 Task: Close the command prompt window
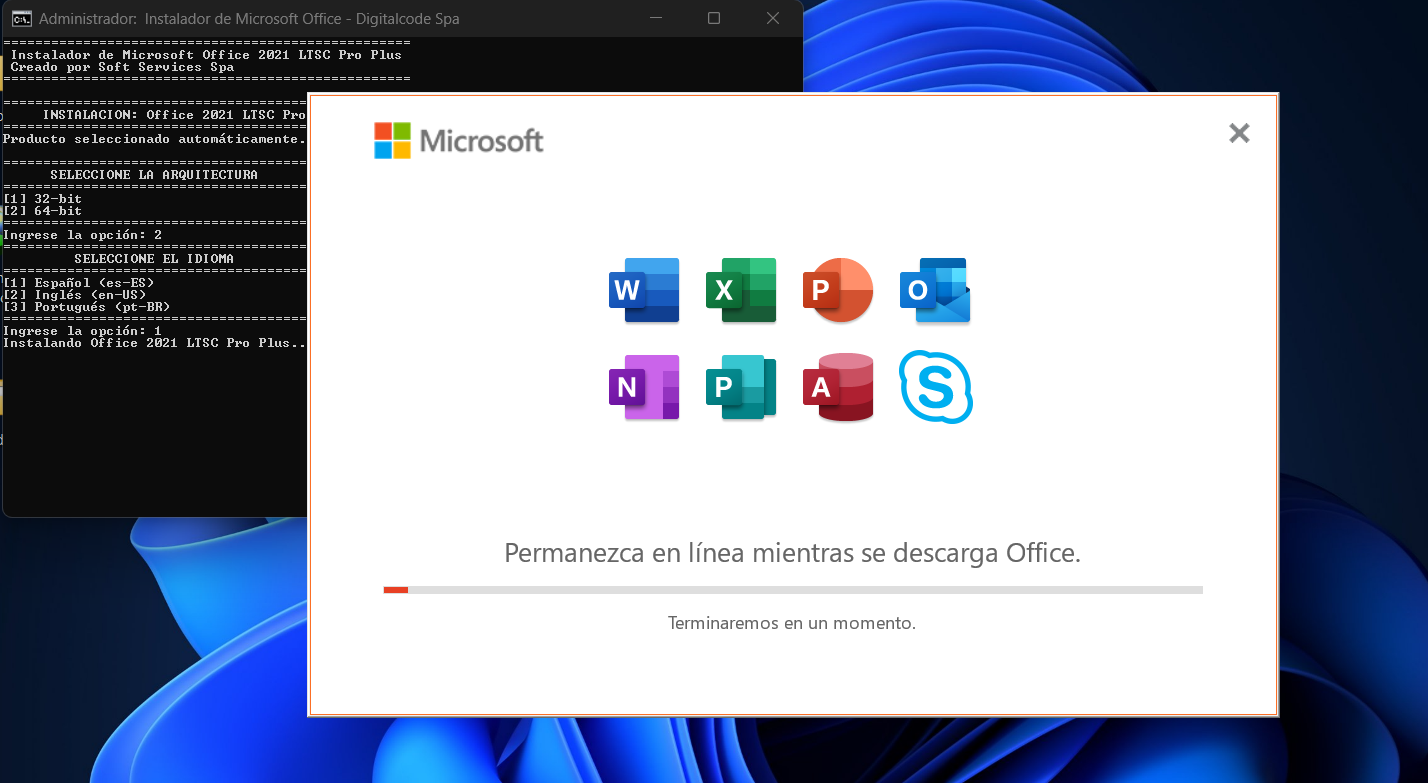(x=773, y=18)
